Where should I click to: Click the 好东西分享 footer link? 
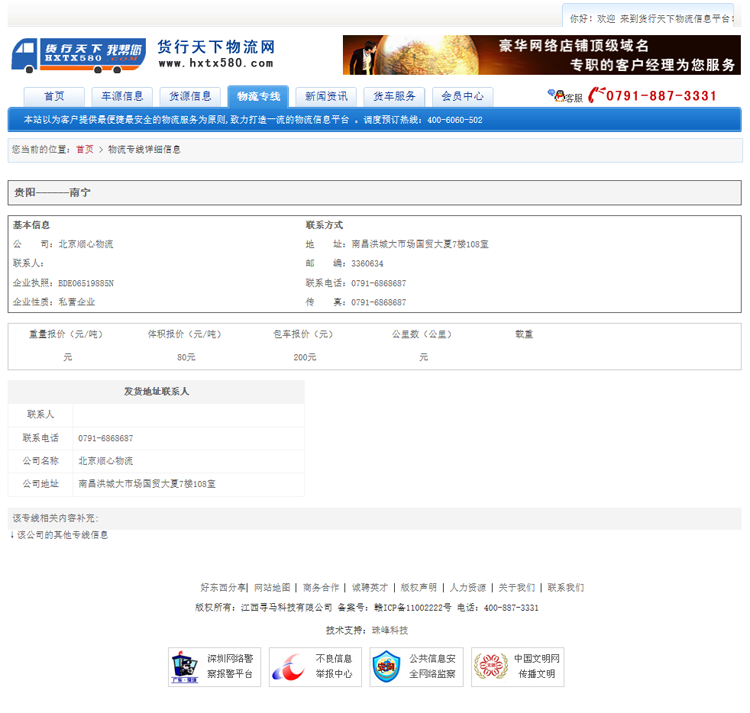222,587
